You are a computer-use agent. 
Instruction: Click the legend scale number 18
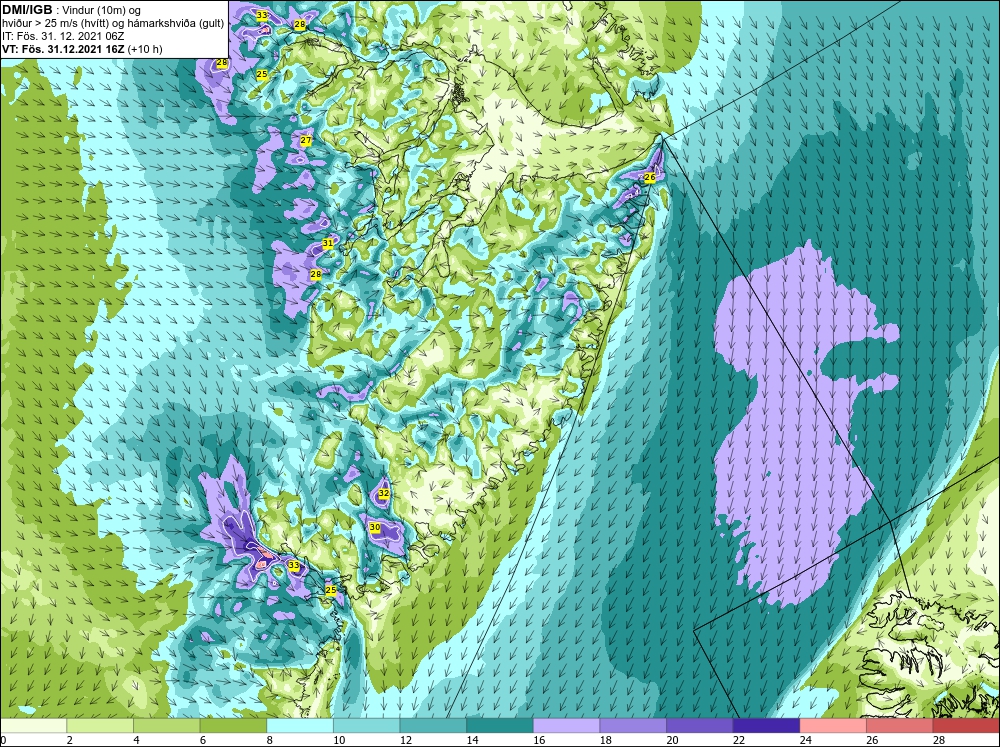tap(606, 740)
